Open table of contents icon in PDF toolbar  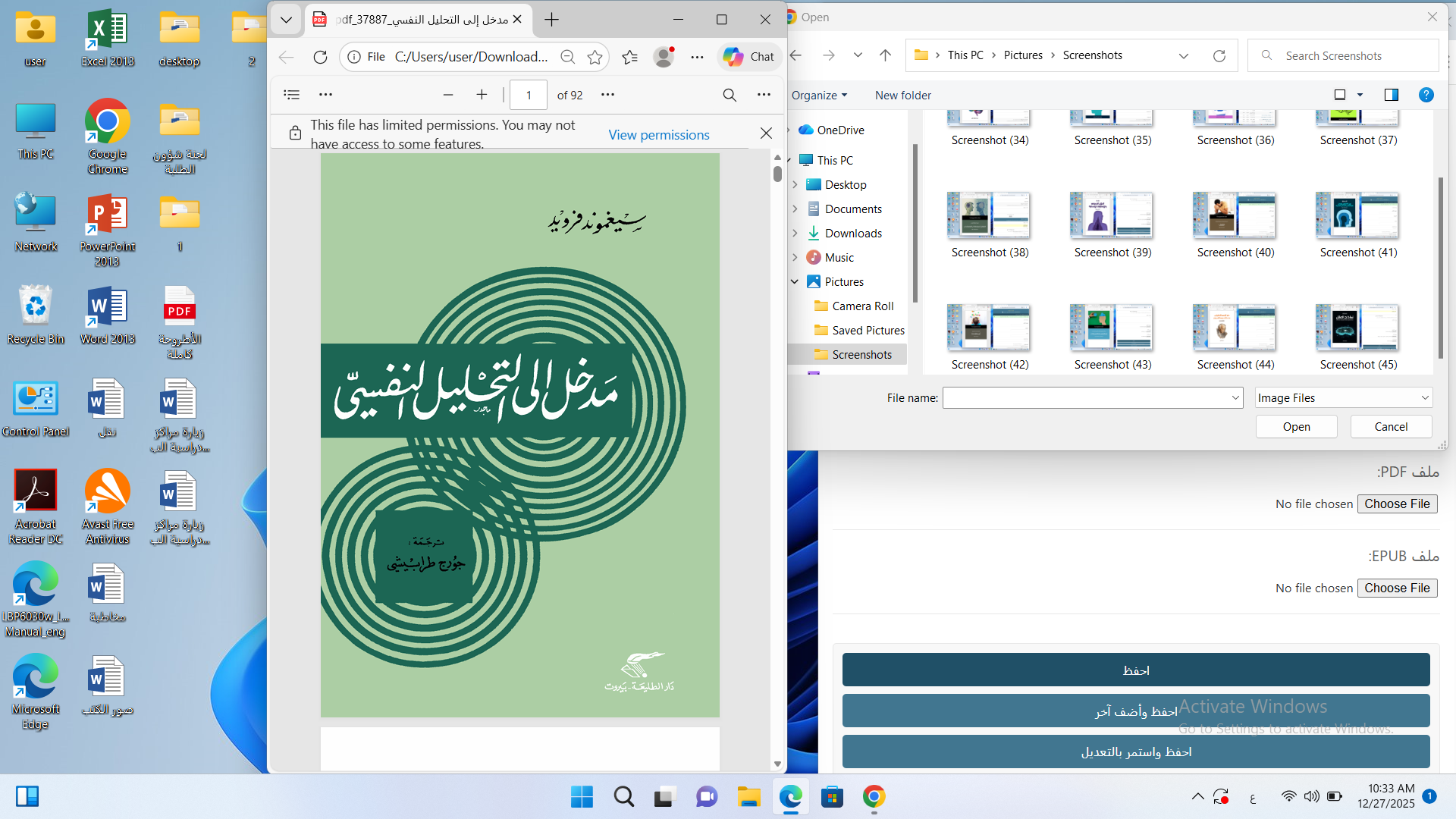coord(291,95)
